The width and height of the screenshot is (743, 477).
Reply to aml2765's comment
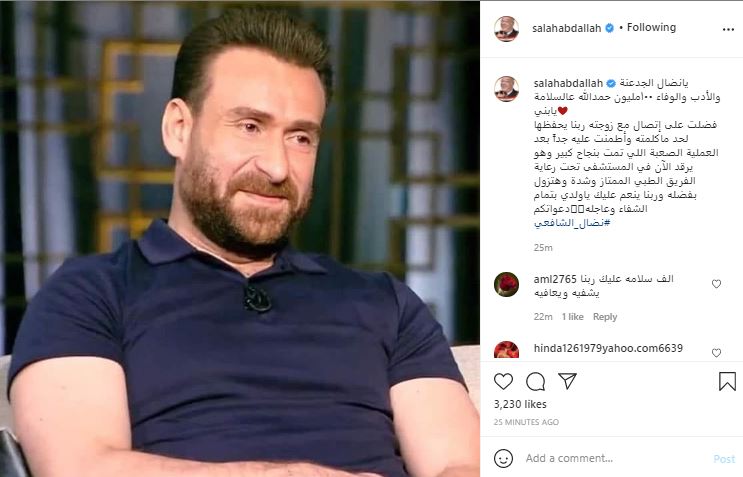605,317
